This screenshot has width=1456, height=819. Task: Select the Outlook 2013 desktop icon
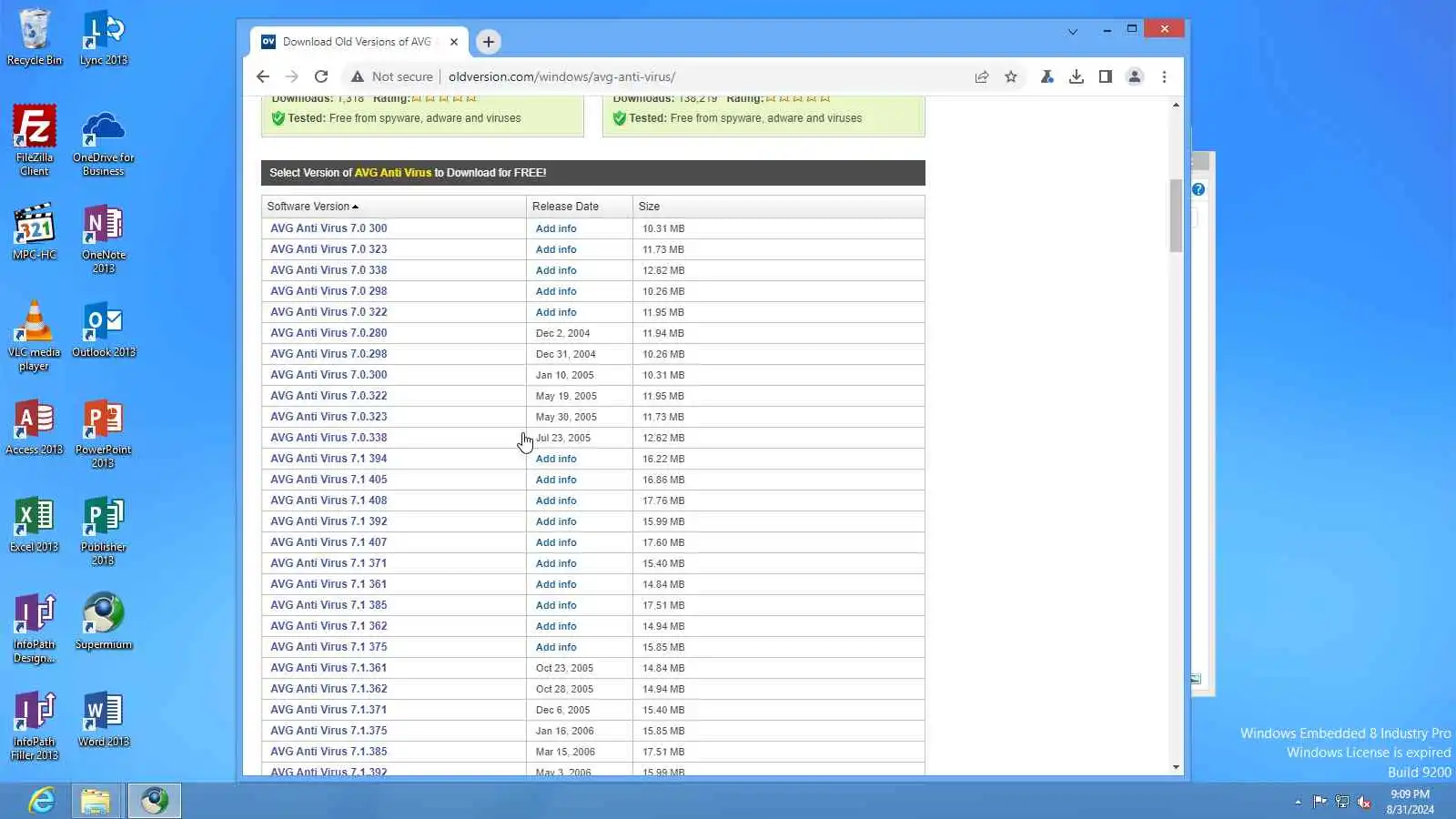(x=104, y=329)
